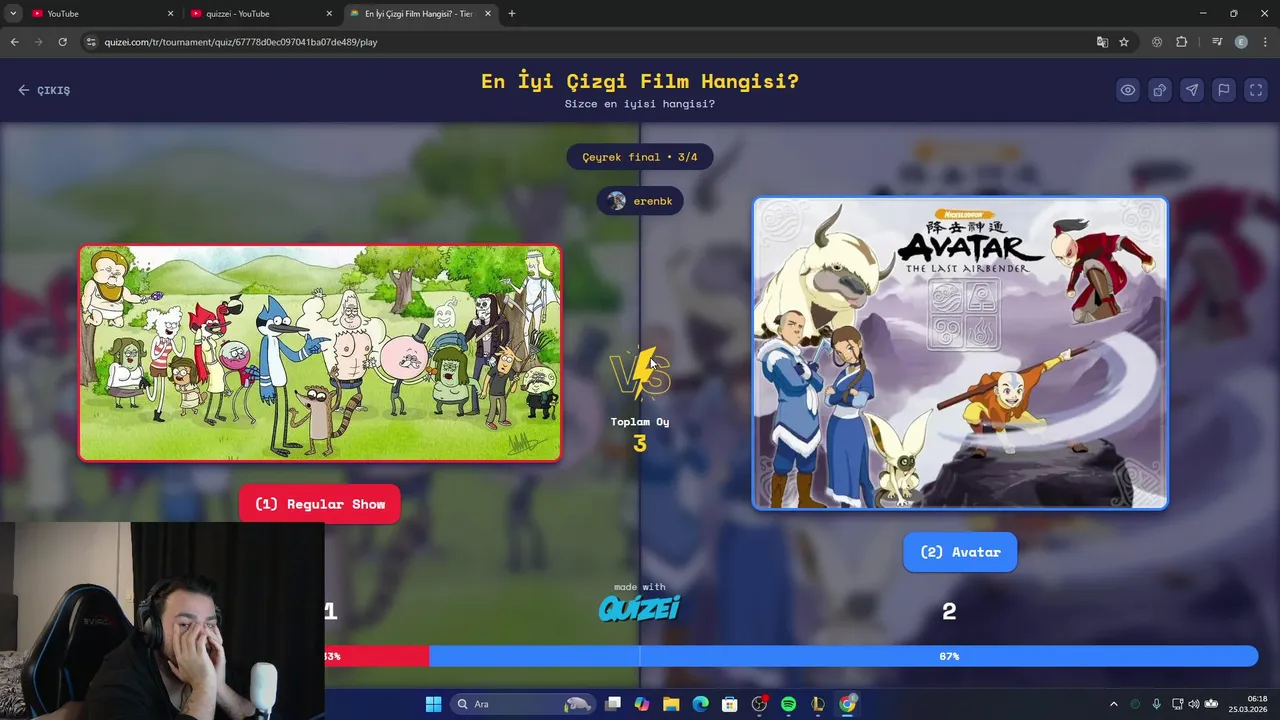The image size is (1280, 720).
Task: Click the site information icon in address bar
Action: [x=91, y=42]
